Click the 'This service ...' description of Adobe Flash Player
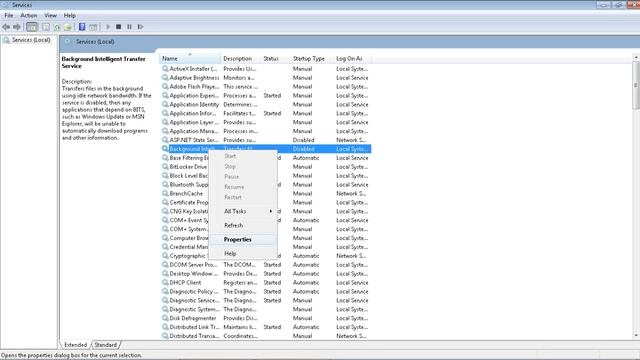The height and width of the screenshot is (360, 640). [240, 87]
